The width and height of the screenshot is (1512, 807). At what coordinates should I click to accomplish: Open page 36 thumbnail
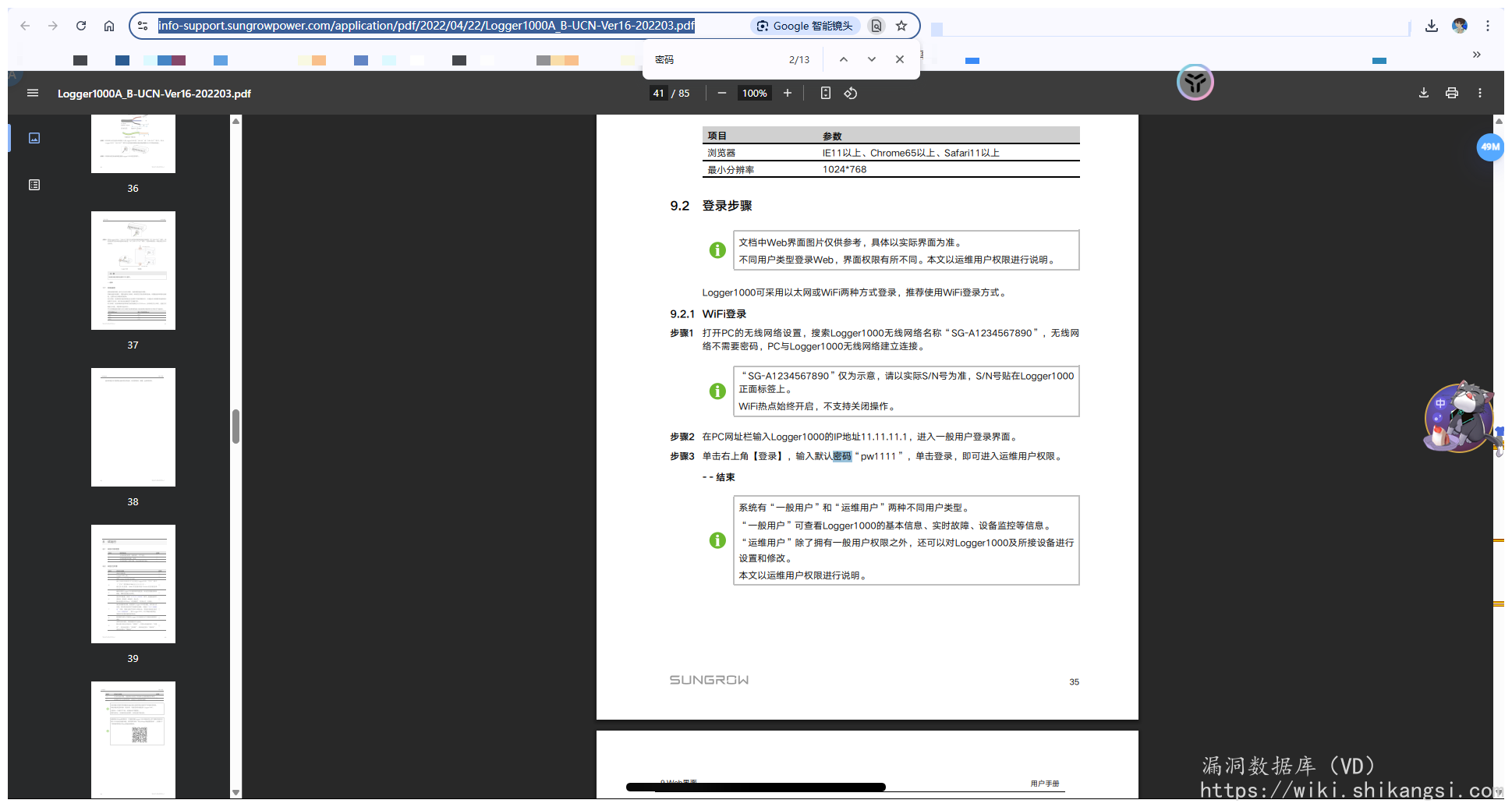pyautogui.click(x=133, y=144)
